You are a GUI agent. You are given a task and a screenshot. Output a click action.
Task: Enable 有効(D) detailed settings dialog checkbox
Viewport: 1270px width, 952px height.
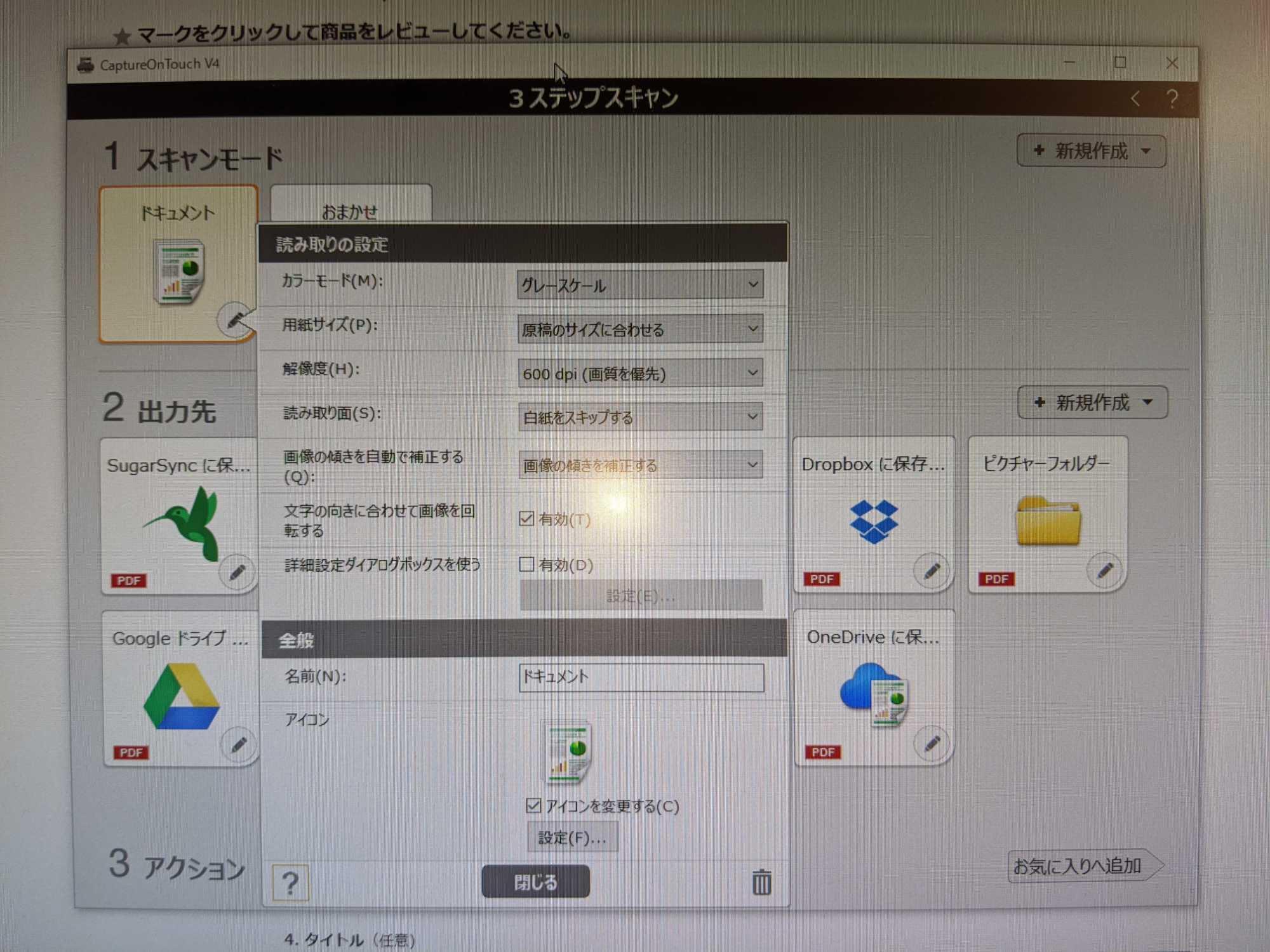point(526,564)
